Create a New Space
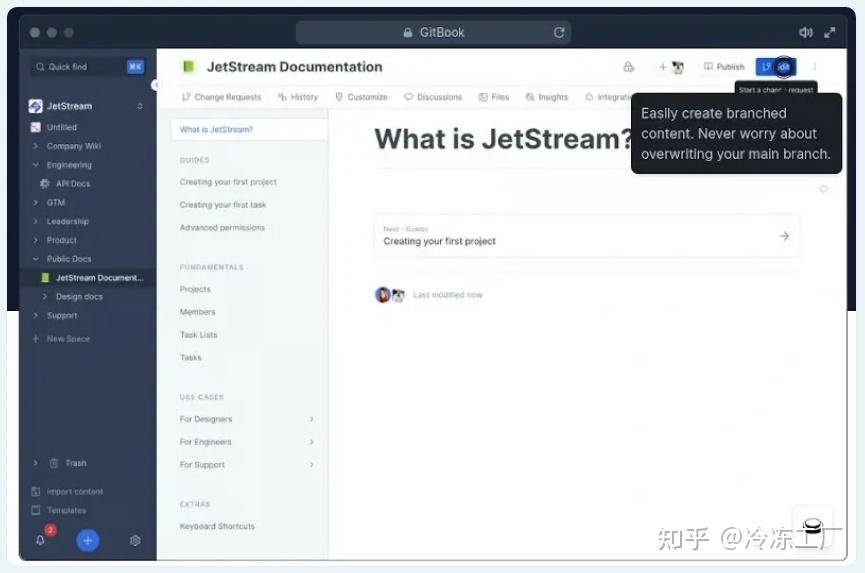This screenshot has height=573, width=865. pos(61,339)
